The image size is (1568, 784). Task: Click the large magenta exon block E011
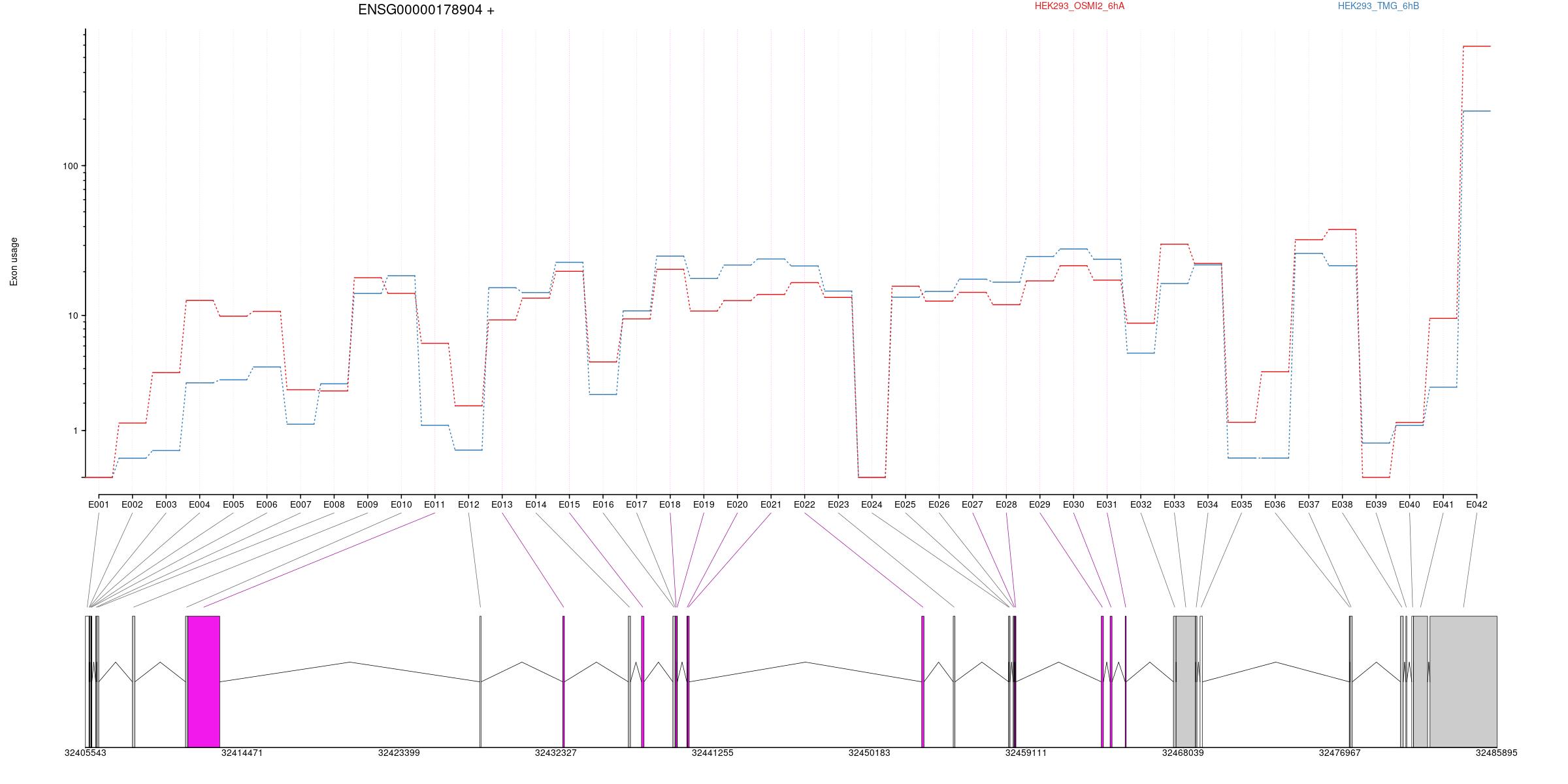[204, 681]
